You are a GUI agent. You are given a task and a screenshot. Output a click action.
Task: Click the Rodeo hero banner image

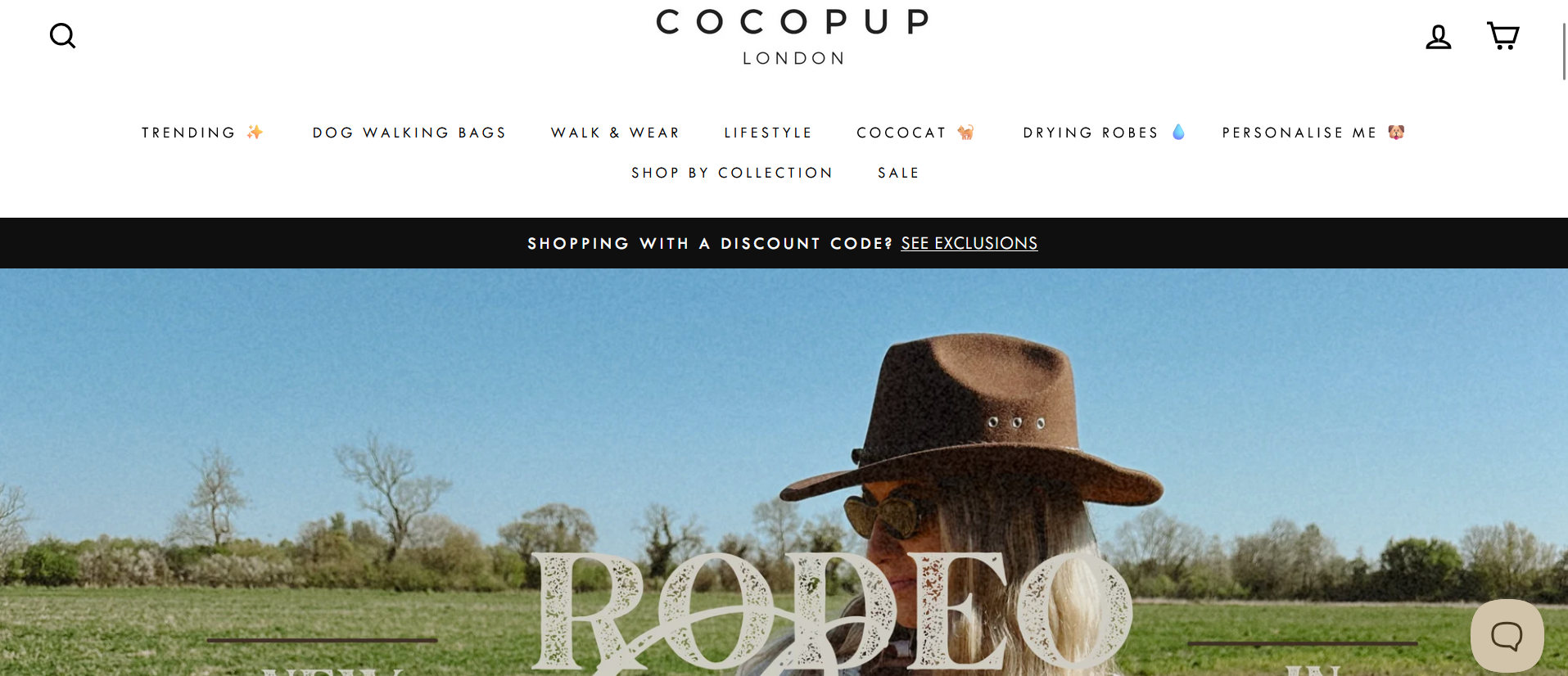point(784,472)
